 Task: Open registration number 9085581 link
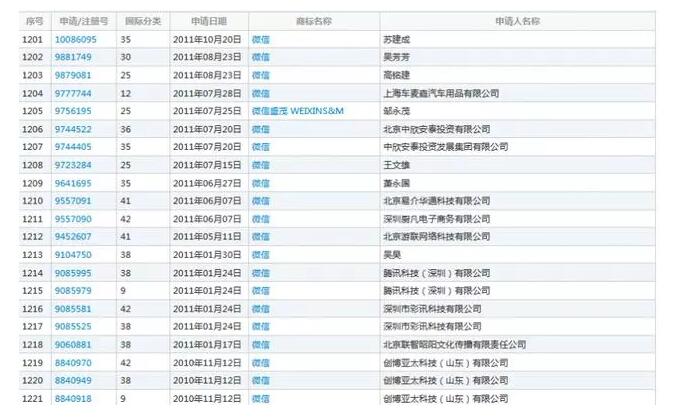point(73,309)
